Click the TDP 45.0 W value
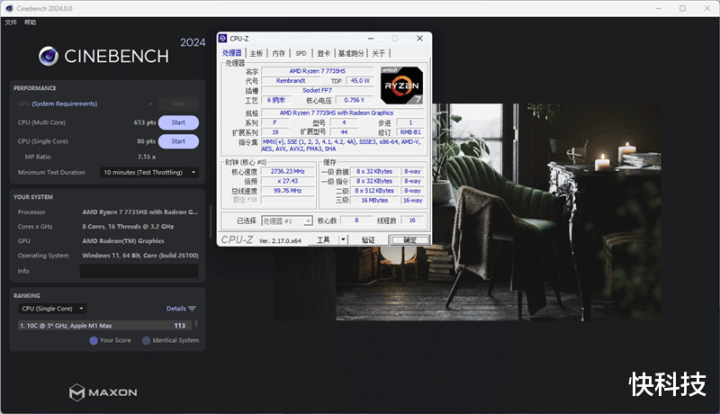 (360, 81)
